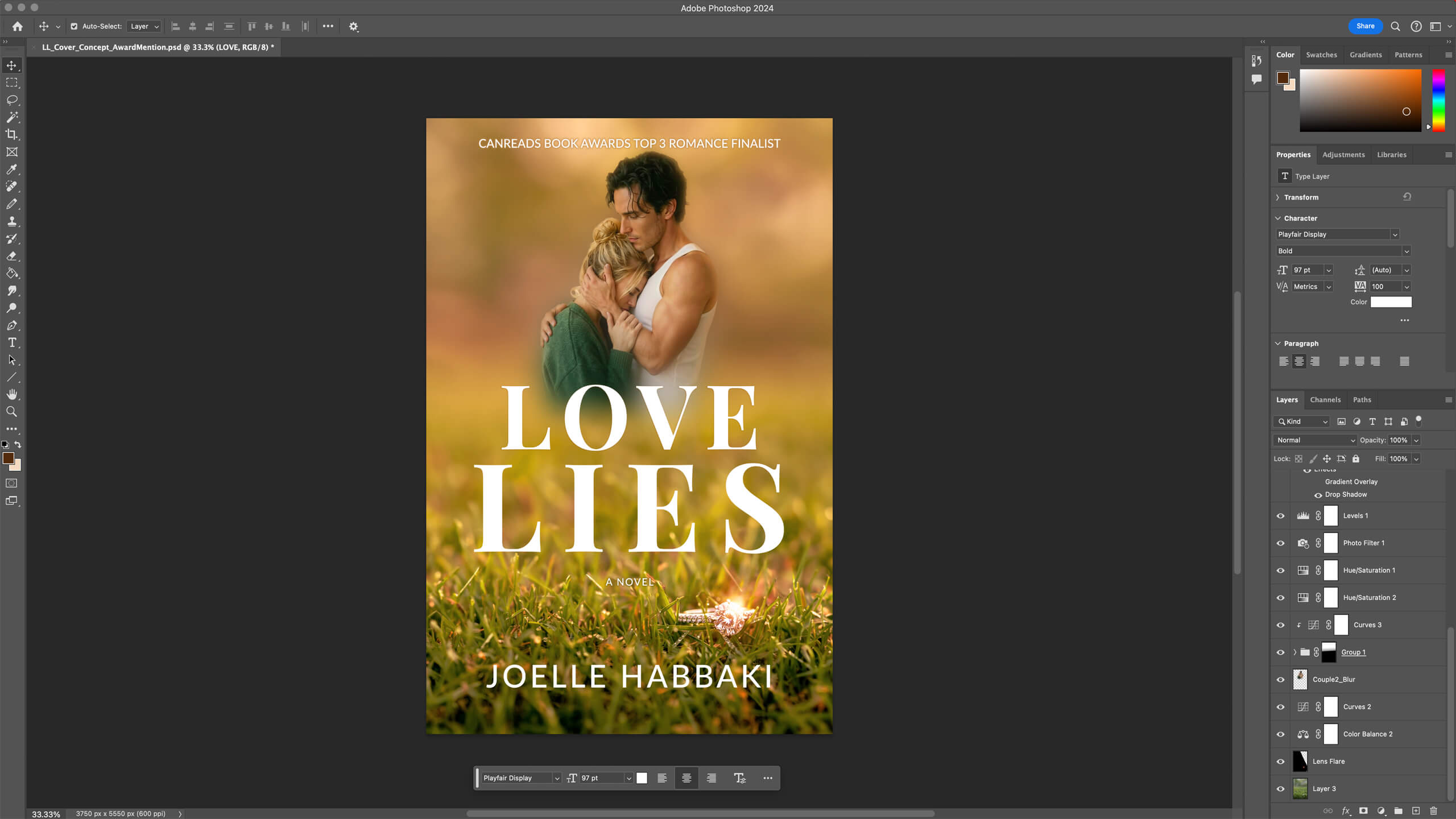Click the white text Color swatch in Properties

coord(1391,302)
